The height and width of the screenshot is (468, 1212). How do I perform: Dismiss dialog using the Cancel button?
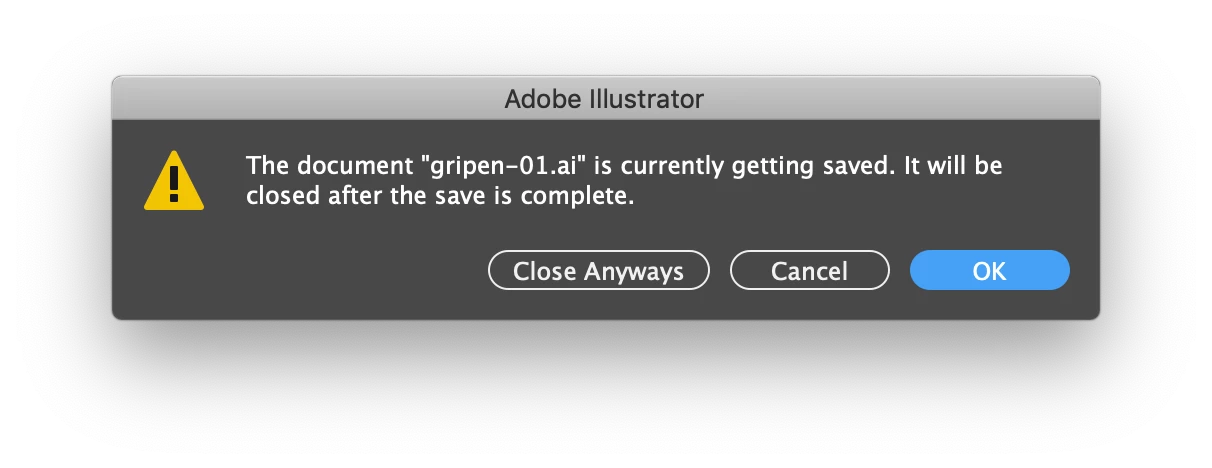tap(809, 270)
